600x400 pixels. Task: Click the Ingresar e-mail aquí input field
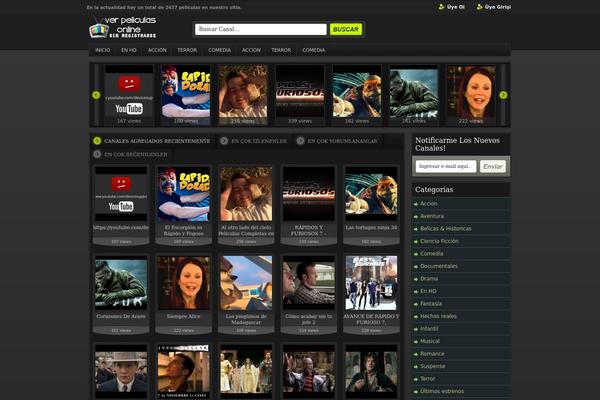(446, 167)
